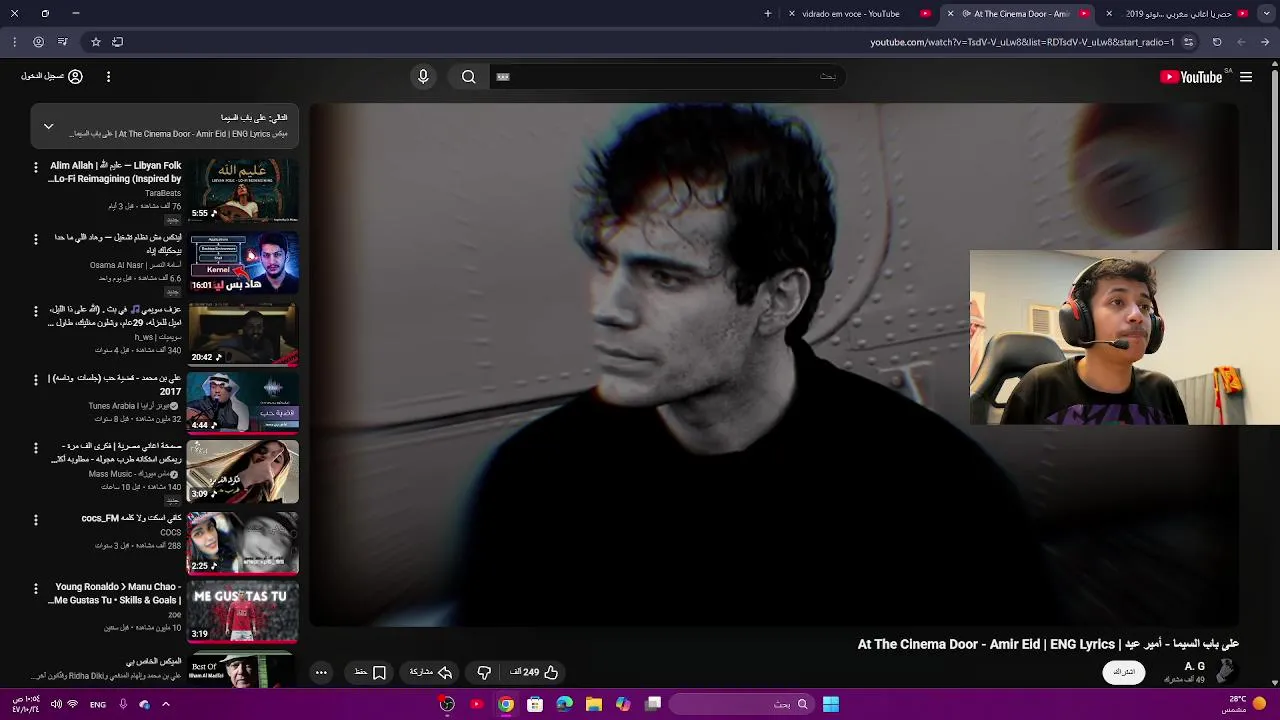Play the Mass Music thumbnail lasting 3:09
The width and height of the screenshot is (1280, 720).
pyautogui.click(x=243, y=471)
